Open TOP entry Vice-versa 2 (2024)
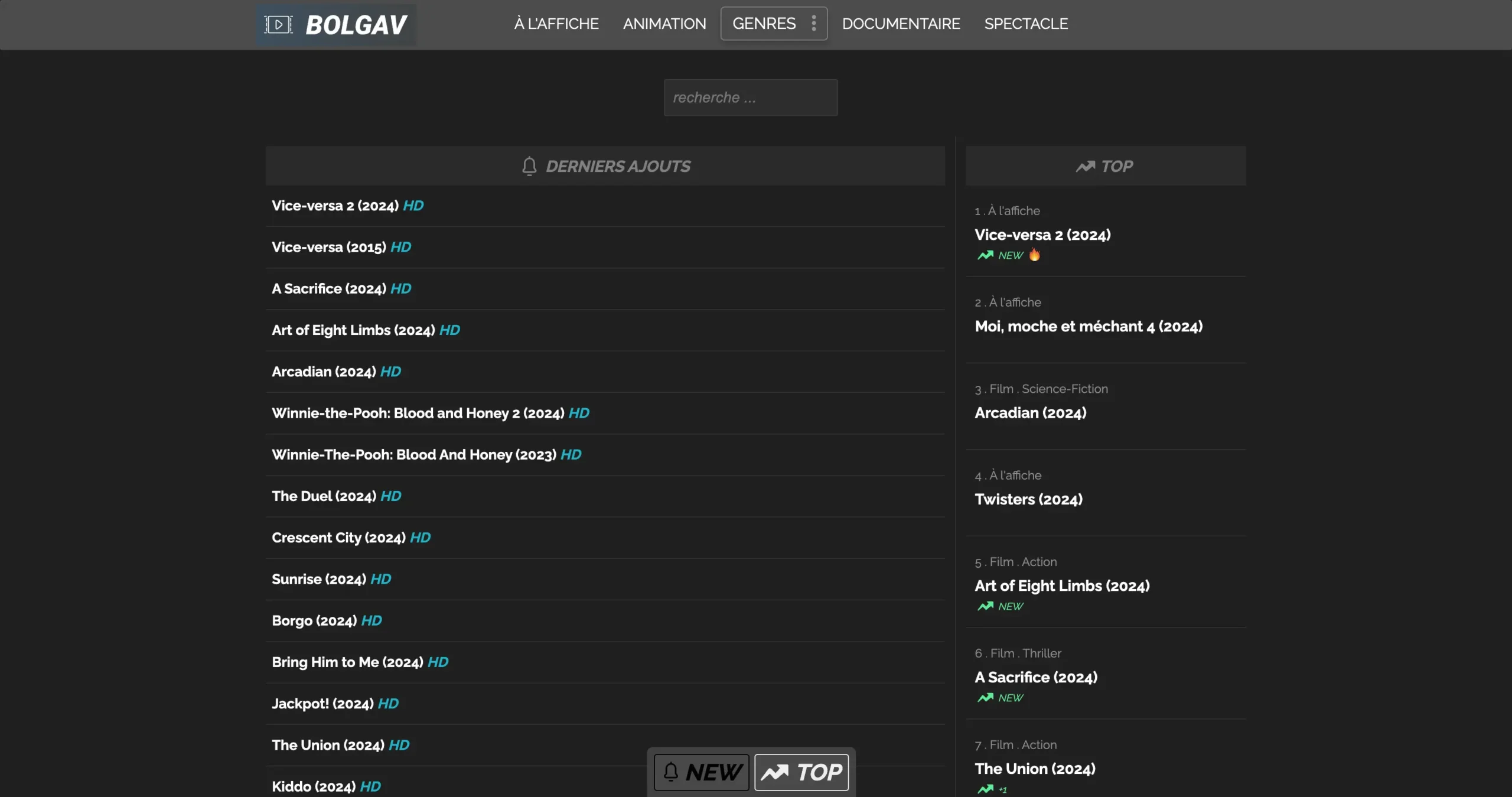The width and height of the screenshot is (1512, 797). click(1042, 235)
